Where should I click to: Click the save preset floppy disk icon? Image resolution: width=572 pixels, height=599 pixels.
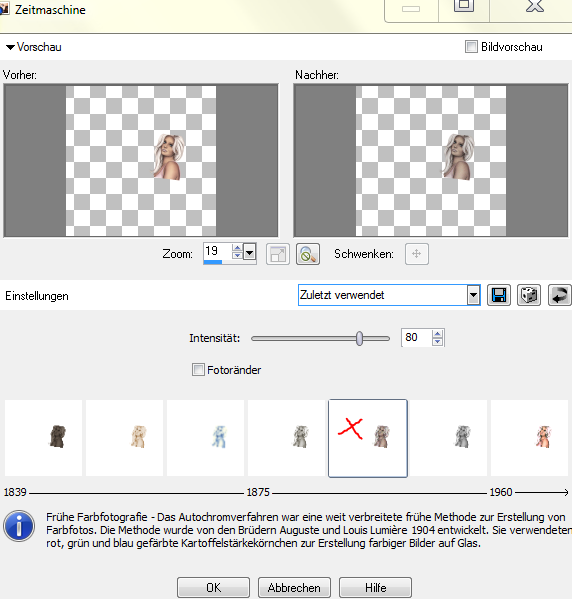click(x=499, y=295)
